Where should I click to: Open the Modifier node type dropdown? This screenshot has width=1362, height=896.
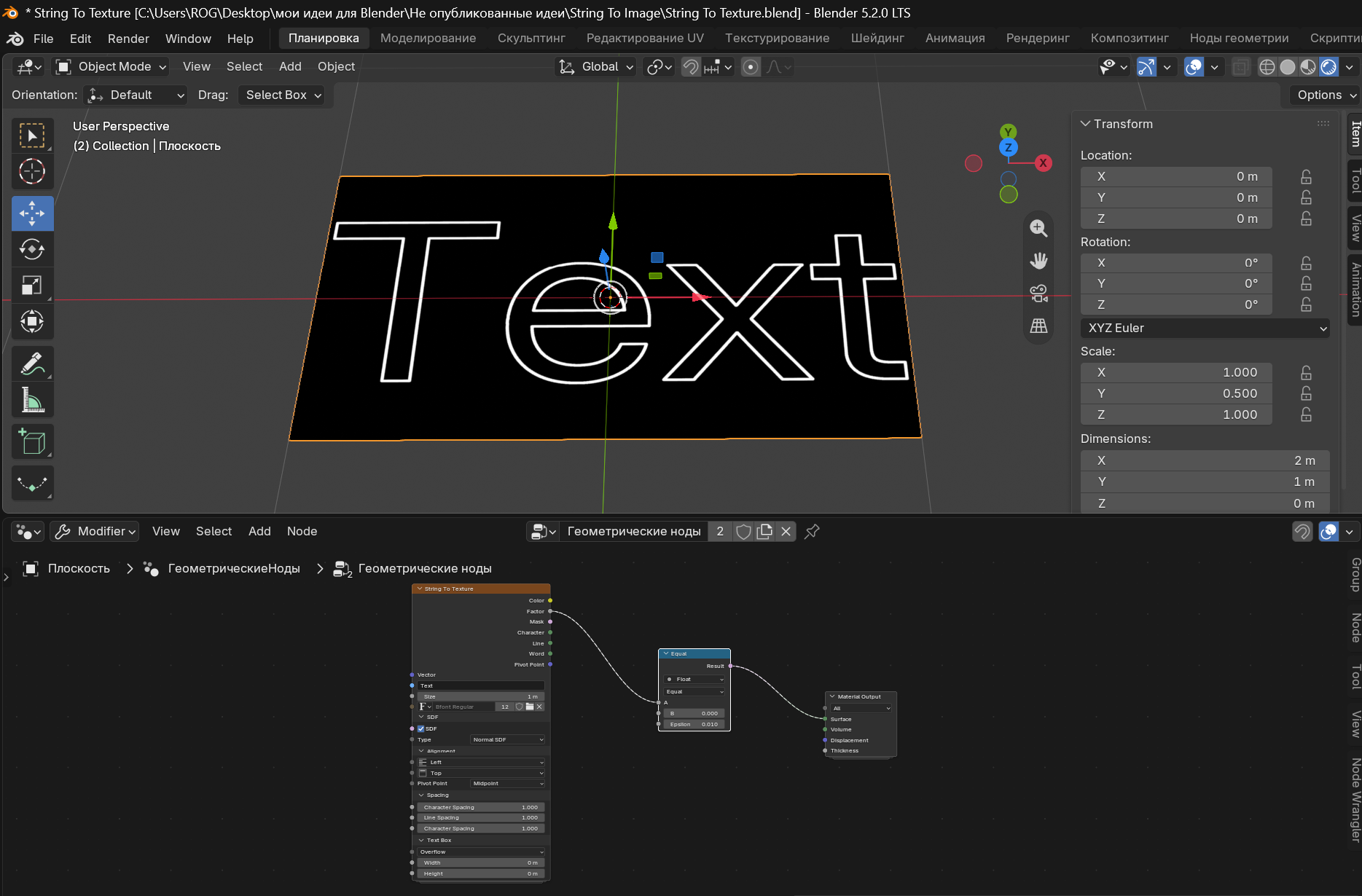click(x=95, y=532)
